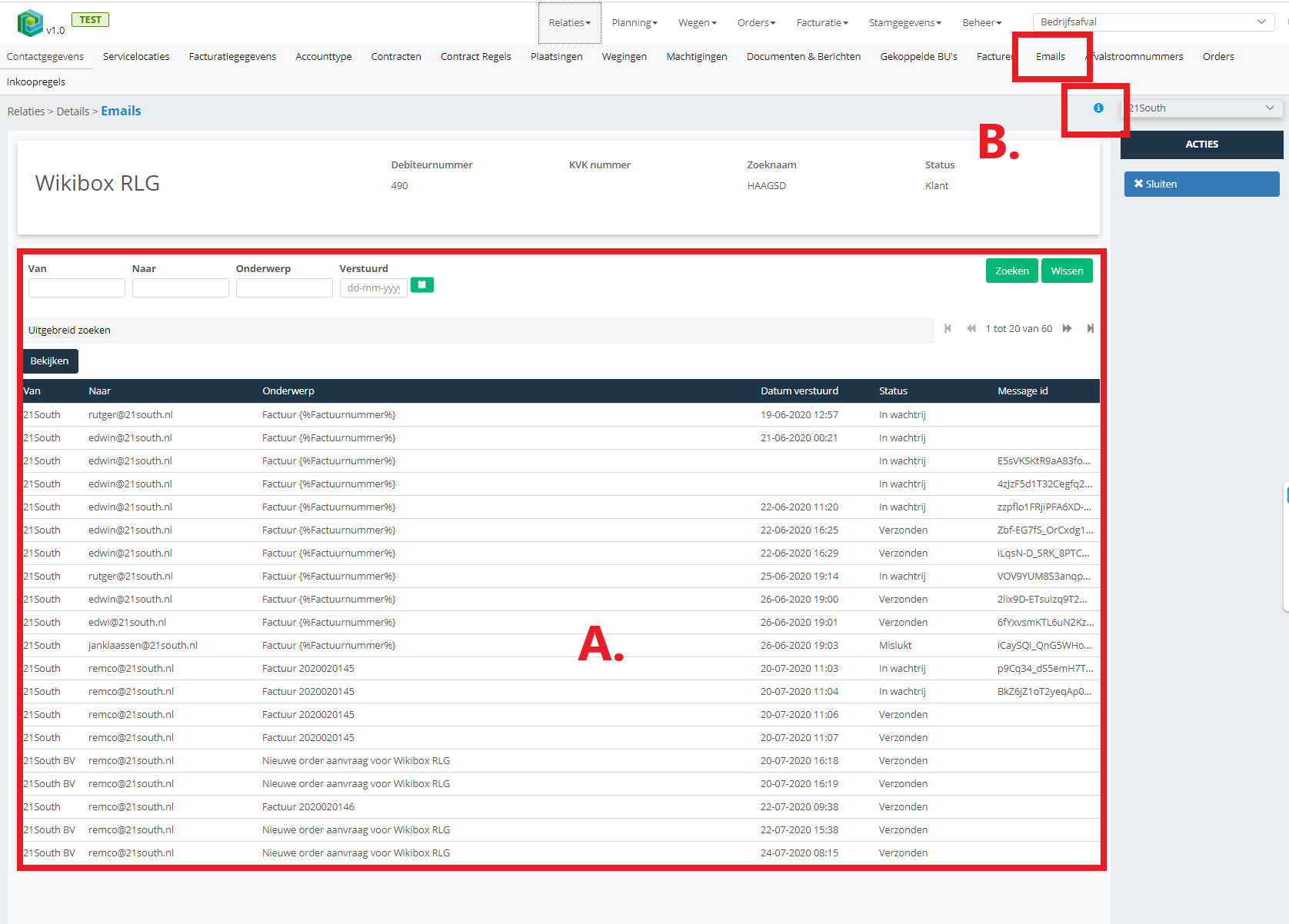Image resolution: width=1289 pixels, height=924 pixels.
Task: Switch to the Servicelocaties tab
Action: click(136, 57)
